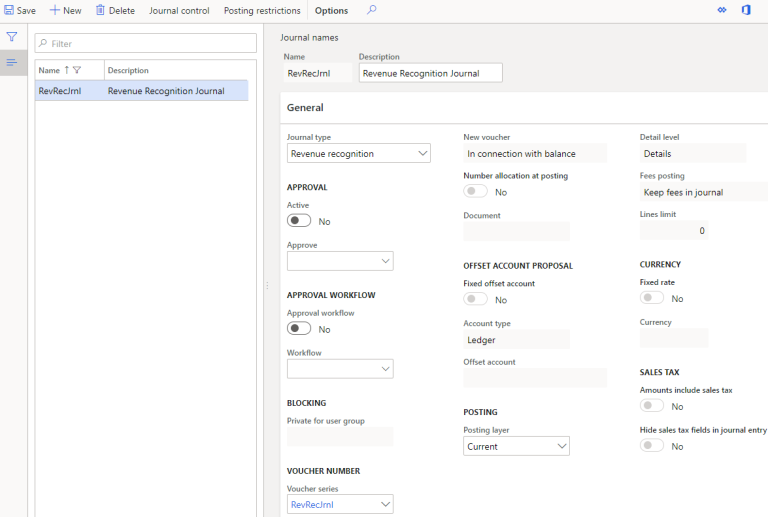Toggle Number allocation at posting

(476, 192)
